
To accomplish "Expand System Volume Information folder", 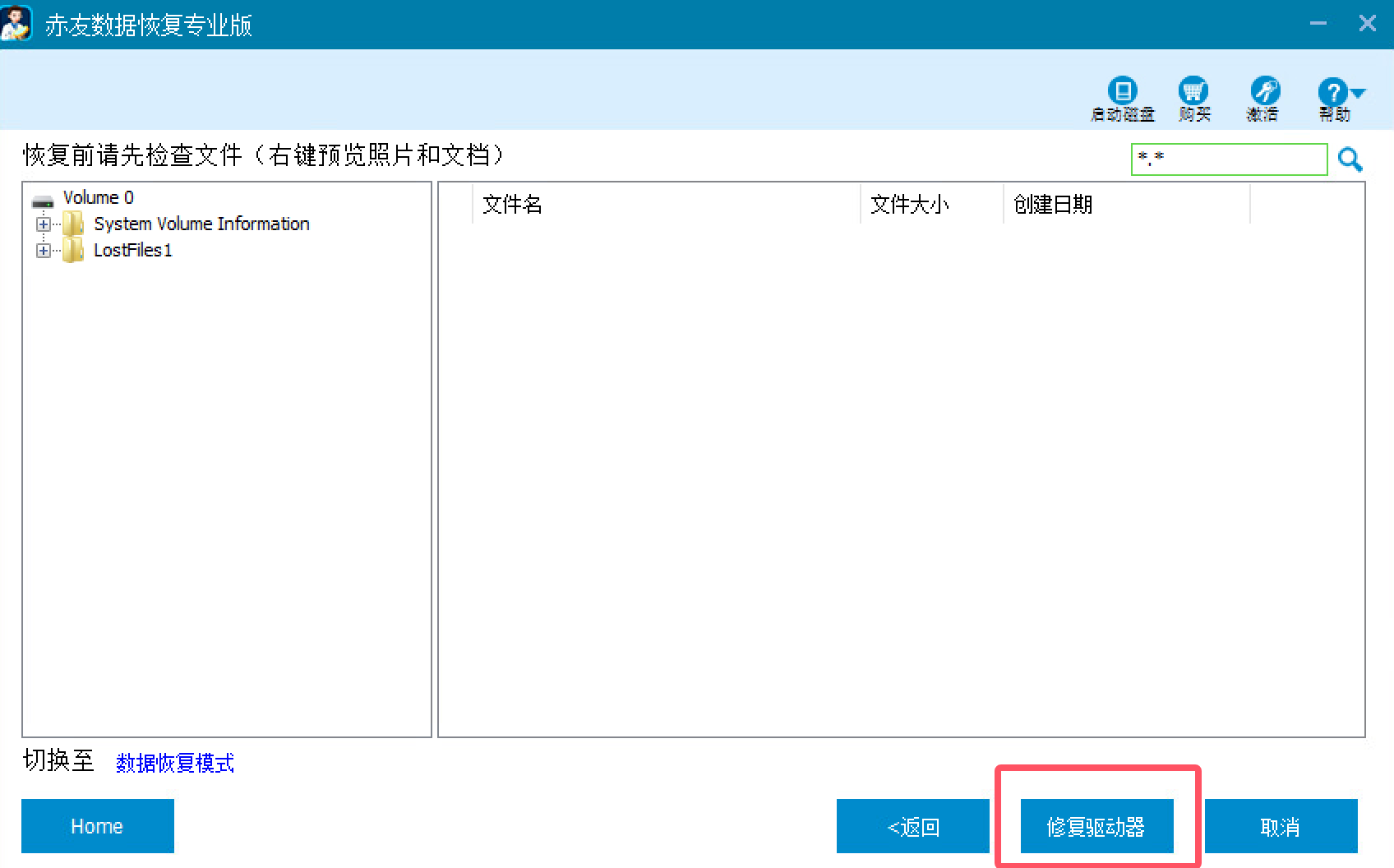I will pyautogui.click(x=44, y=224).
